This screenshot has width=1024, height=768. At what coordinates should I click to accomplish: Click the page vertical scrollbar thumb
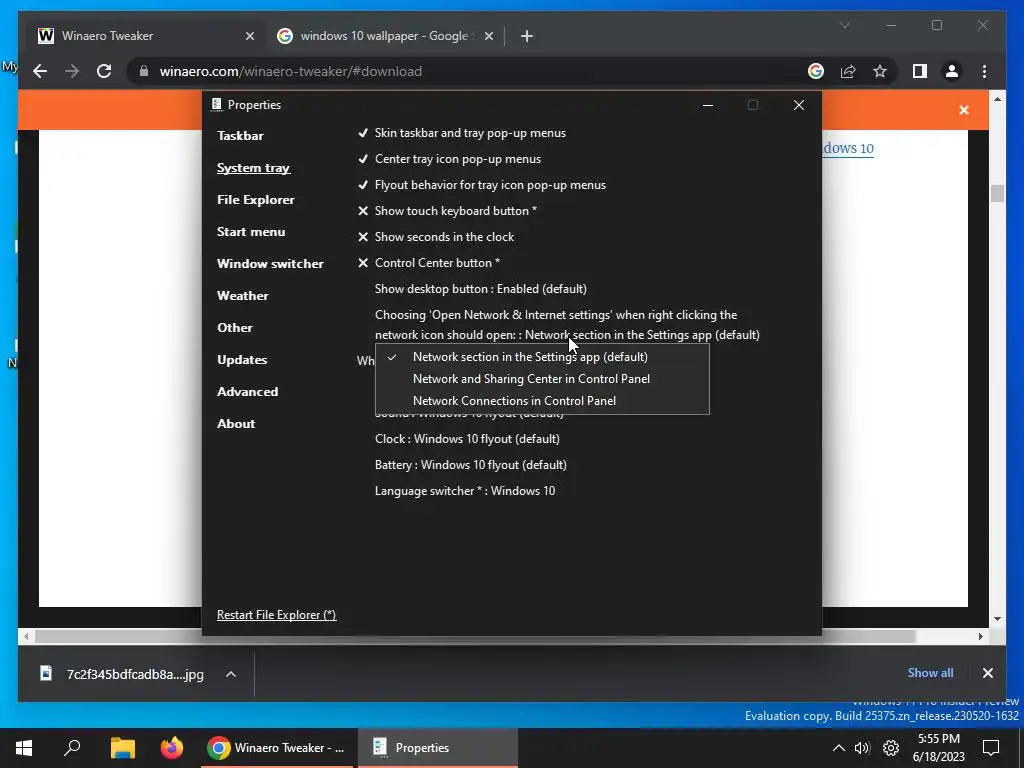997,193
